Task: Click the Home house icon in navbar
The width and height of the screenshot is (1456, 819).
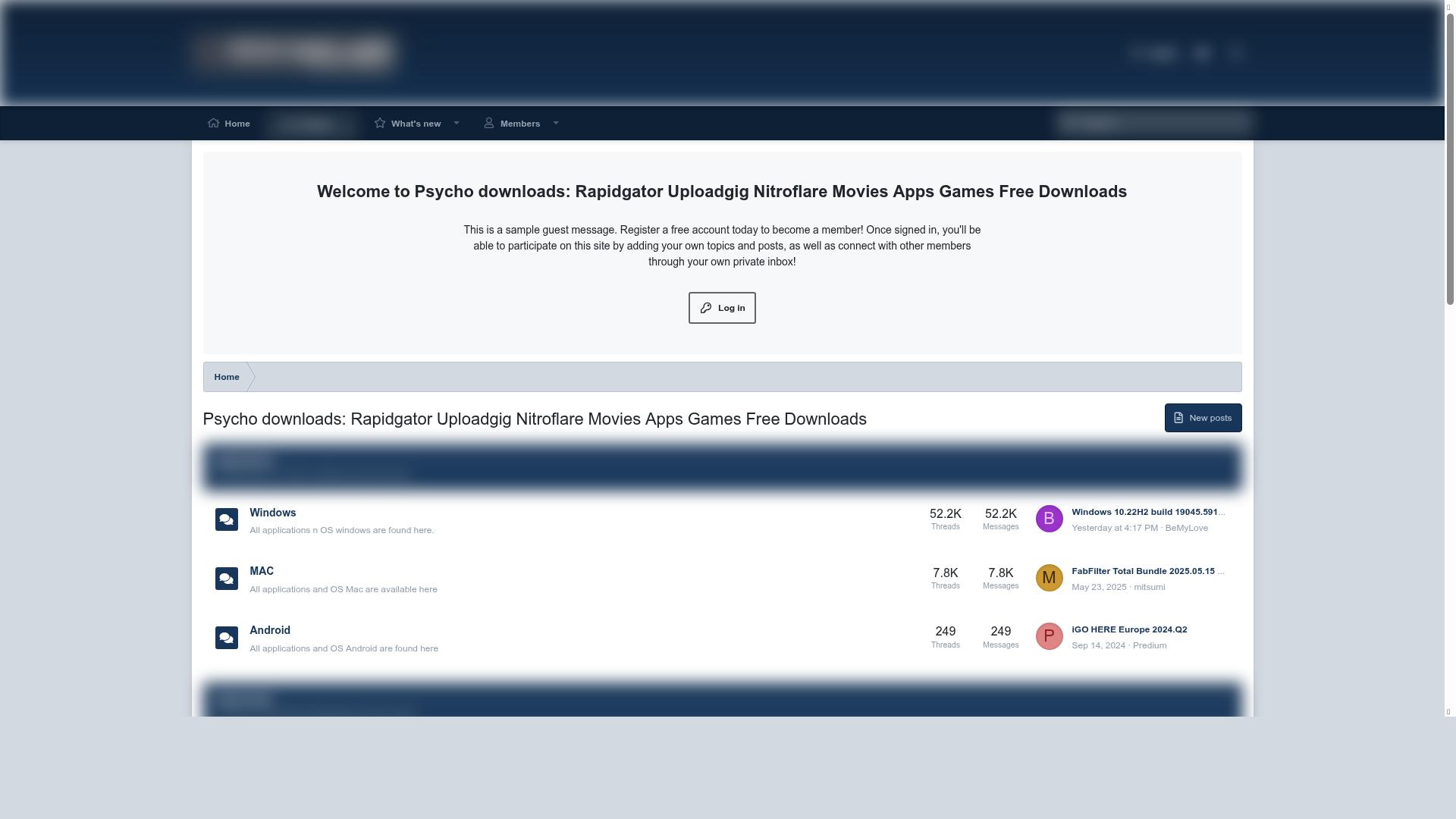Action: (x=214, y=123)
